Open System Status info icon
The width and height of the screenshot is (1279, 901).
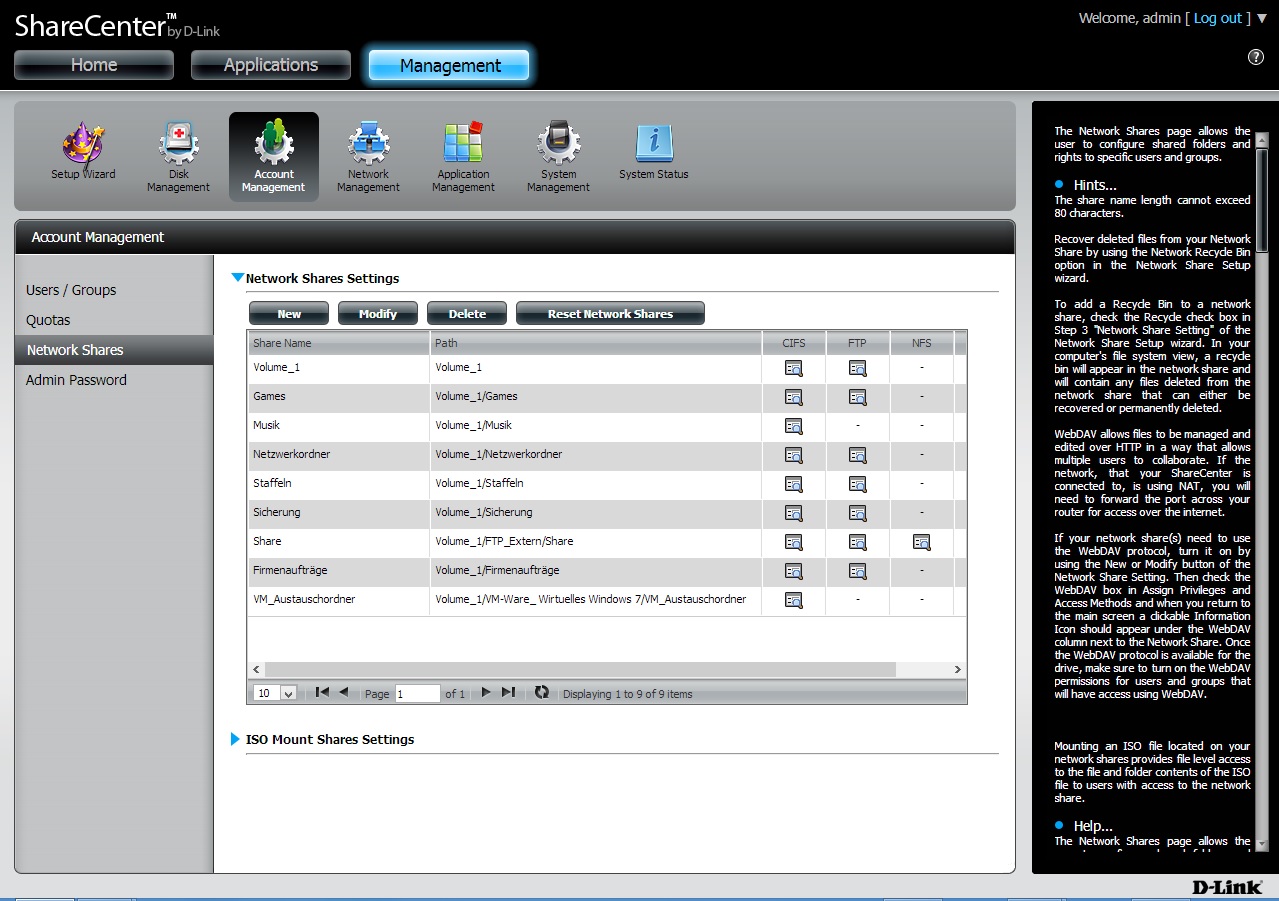653,144
